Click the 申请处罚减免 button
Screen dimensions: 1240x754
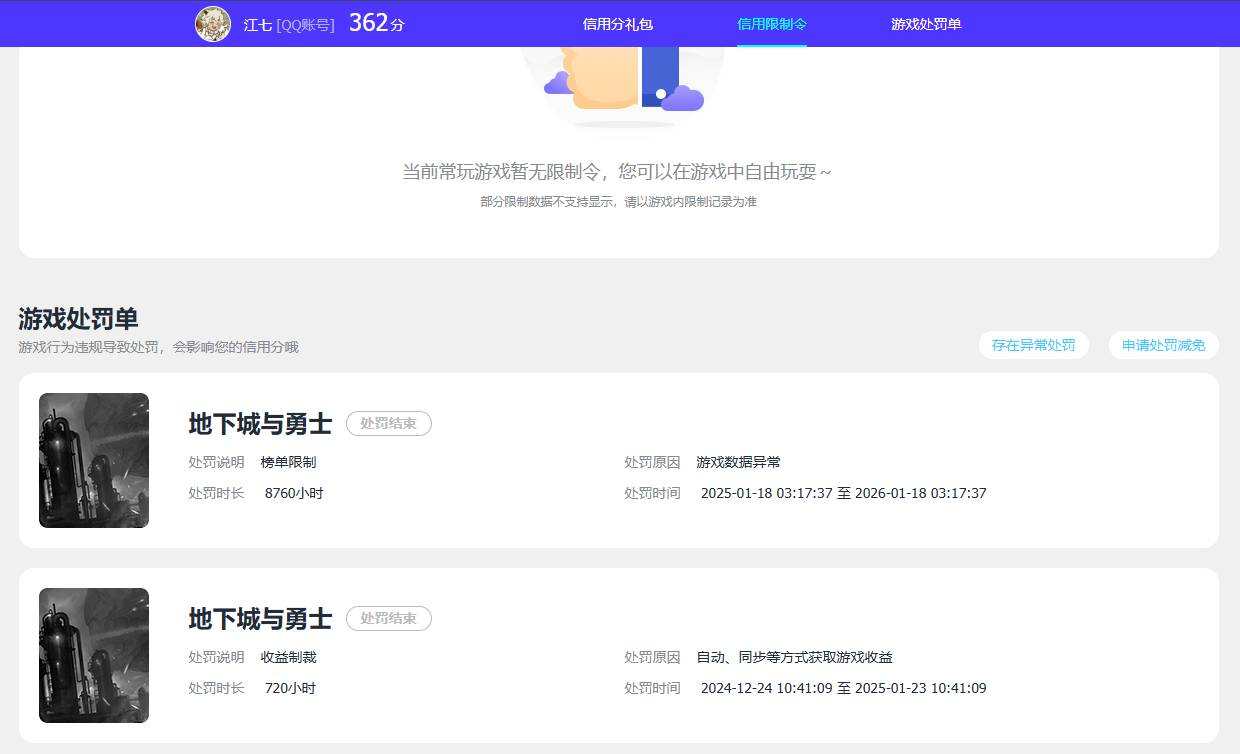tap(1164, 345)
